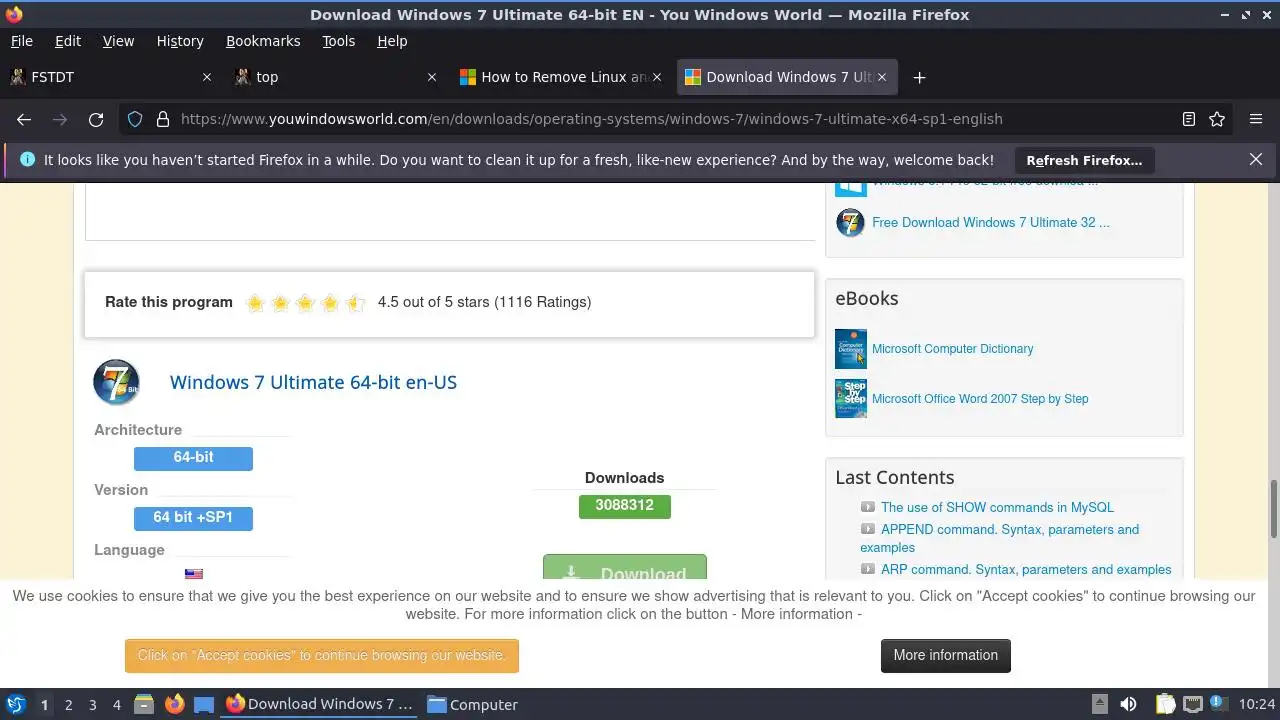Switch to virtual desktop 2
The image size is (1280, 720).
coord(68,704)
